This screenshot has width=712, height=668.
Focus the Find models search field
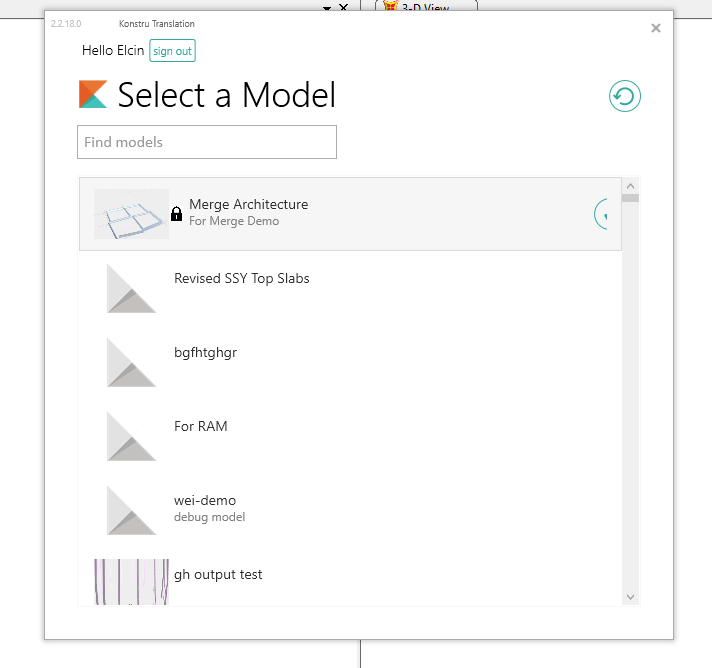(x=207, y=142)
